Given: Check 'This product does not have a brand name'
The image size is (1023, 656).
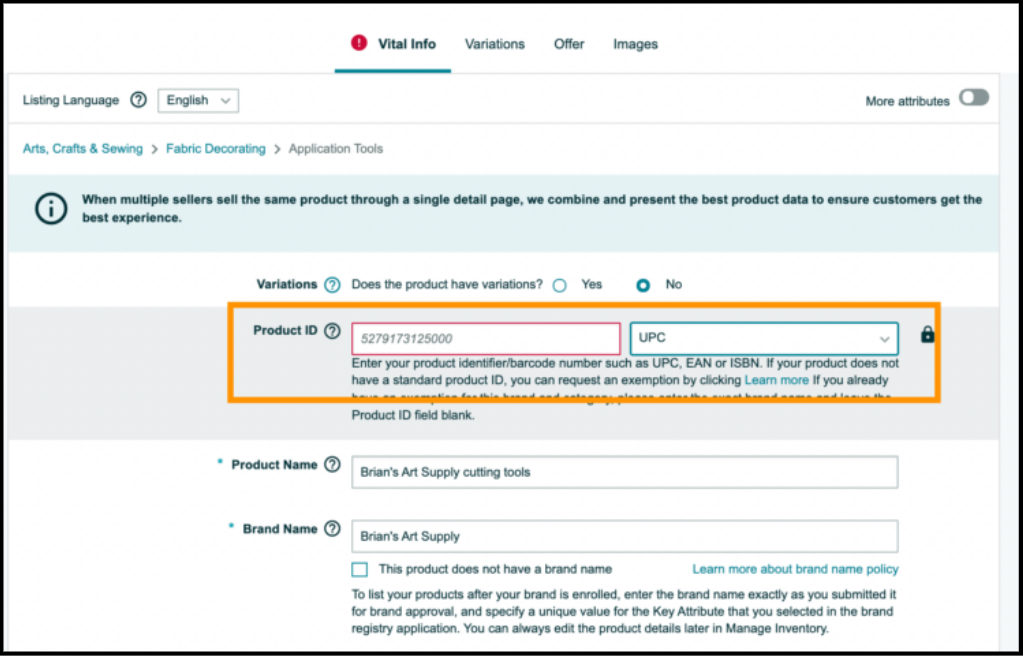Looking at the screenshot, I should point(360,569).
